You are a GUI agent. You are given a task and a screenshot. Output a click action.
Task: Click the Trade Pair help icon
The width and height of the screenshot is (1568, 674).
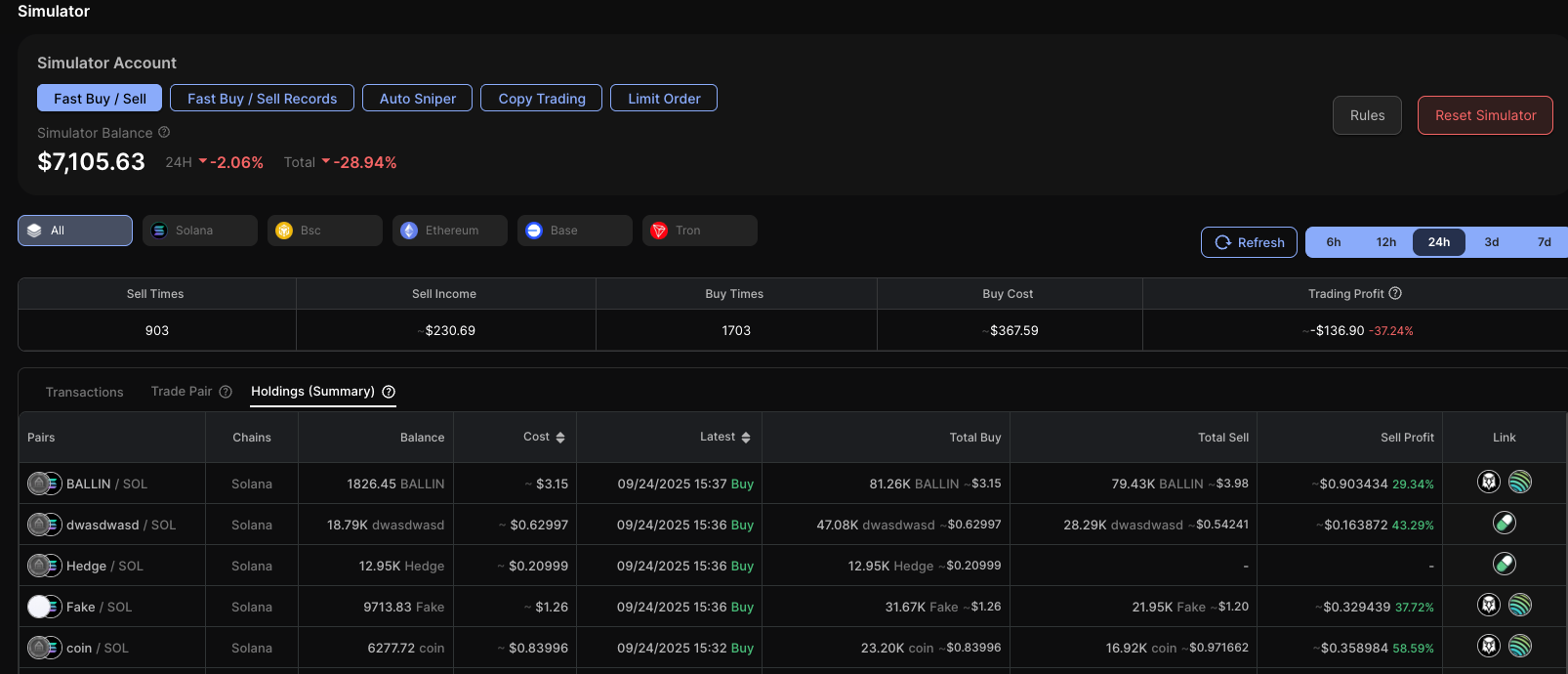(226, 392)
